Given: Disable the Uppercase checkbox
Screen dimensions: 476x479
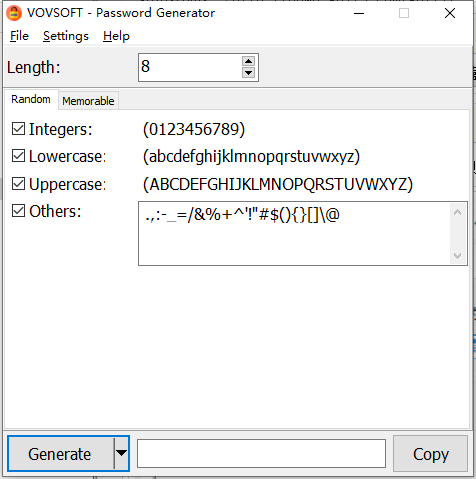Looking at the screenshot, I should (18, 184).
